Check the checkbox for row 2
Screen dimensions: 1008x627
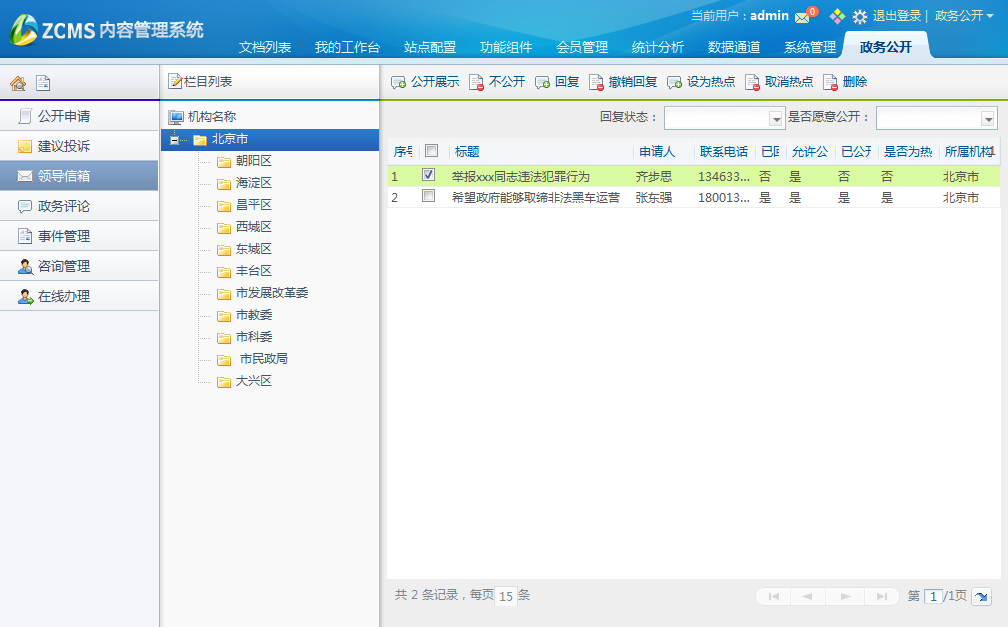click(x=429, y=197)
